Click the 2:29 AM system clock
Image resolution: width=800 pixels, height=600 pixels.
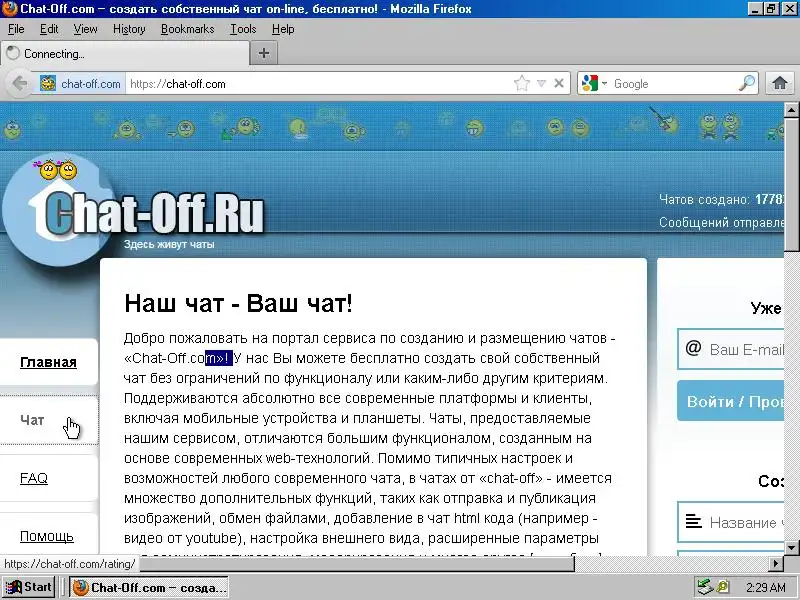765,588
